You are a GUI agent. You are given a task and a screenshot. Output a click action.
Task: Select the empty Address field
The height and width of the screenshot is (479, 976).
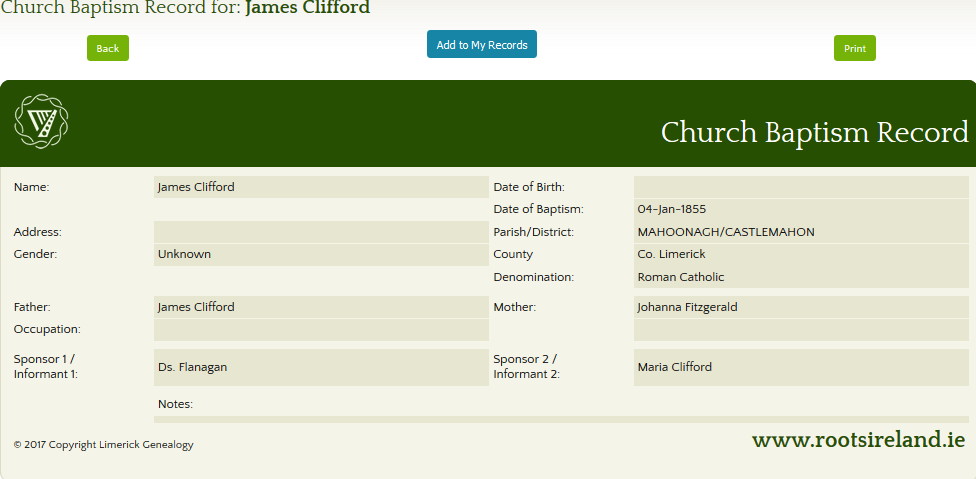click(321, 232)
